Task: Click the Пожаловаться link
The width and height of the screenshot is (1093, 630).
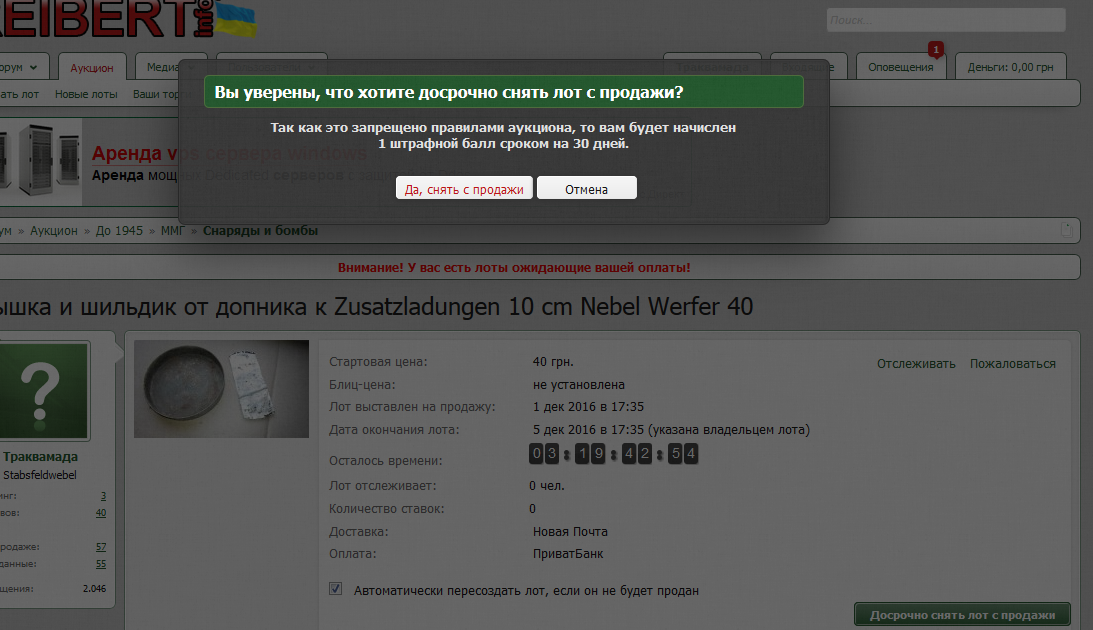Action: click(1012, 364)
